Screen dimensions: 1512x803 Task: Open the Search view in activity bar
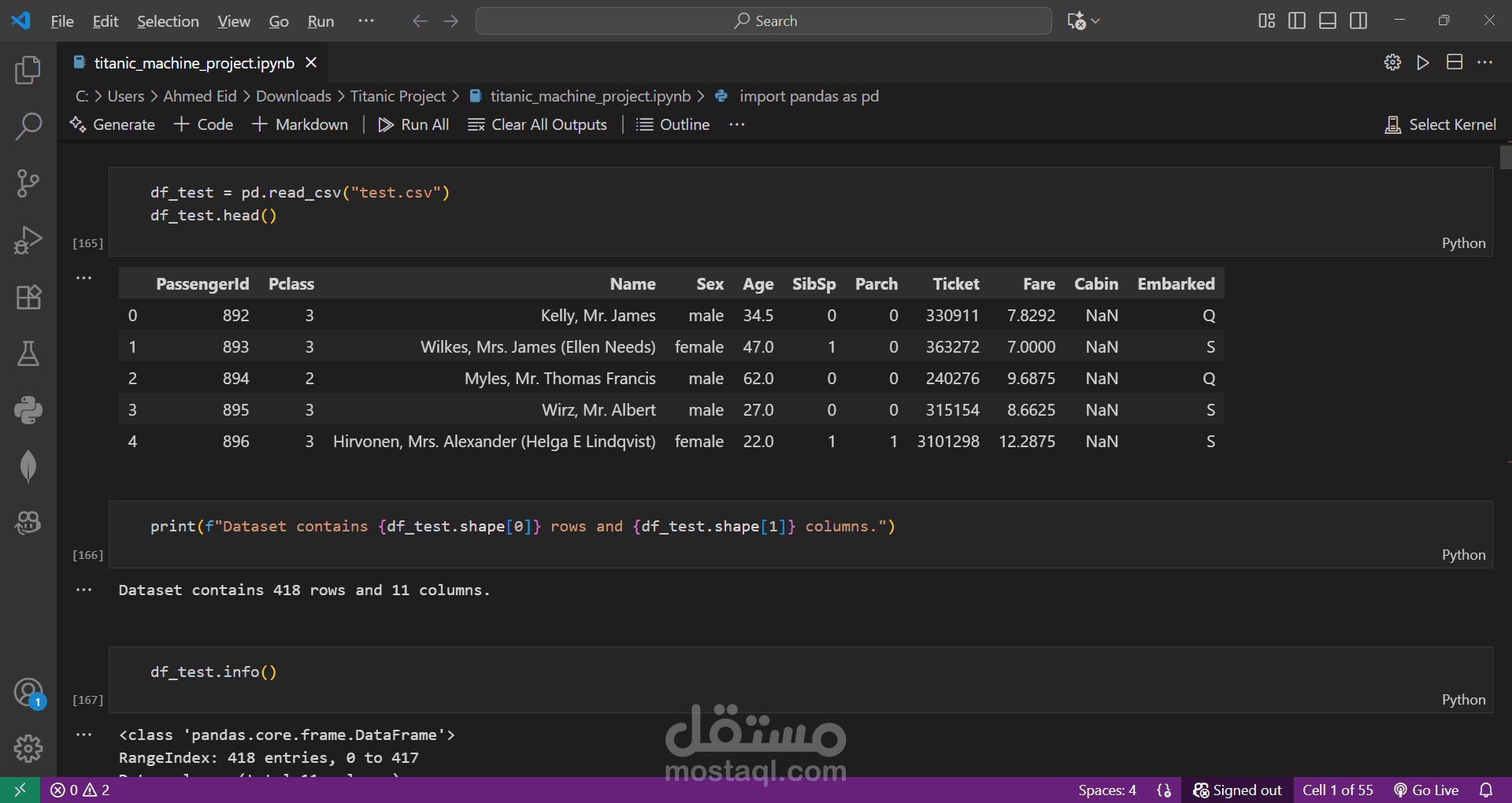click(28, 127)
